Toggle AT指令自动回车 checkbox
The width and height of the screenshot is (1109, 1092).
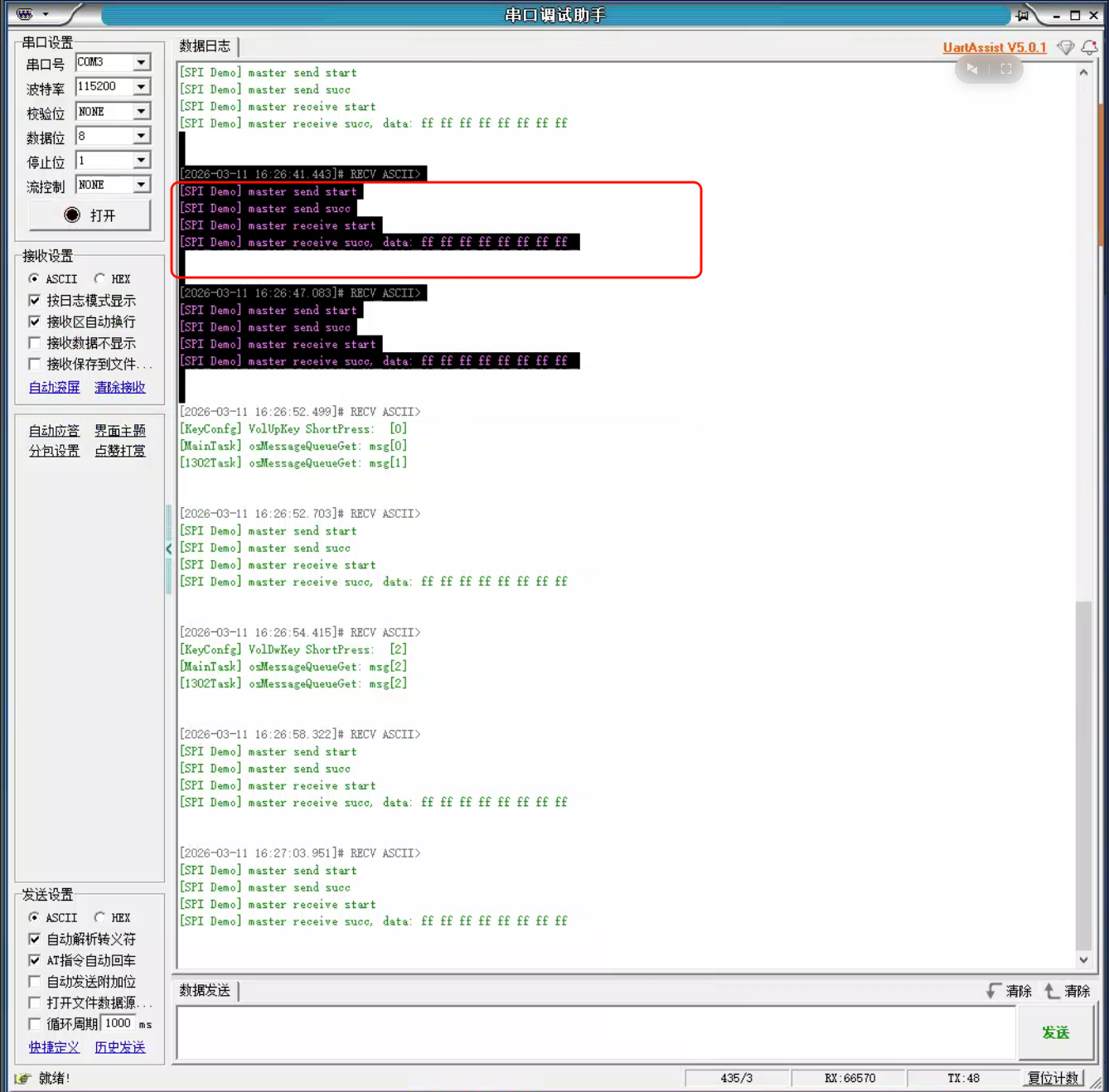(34, 960)
